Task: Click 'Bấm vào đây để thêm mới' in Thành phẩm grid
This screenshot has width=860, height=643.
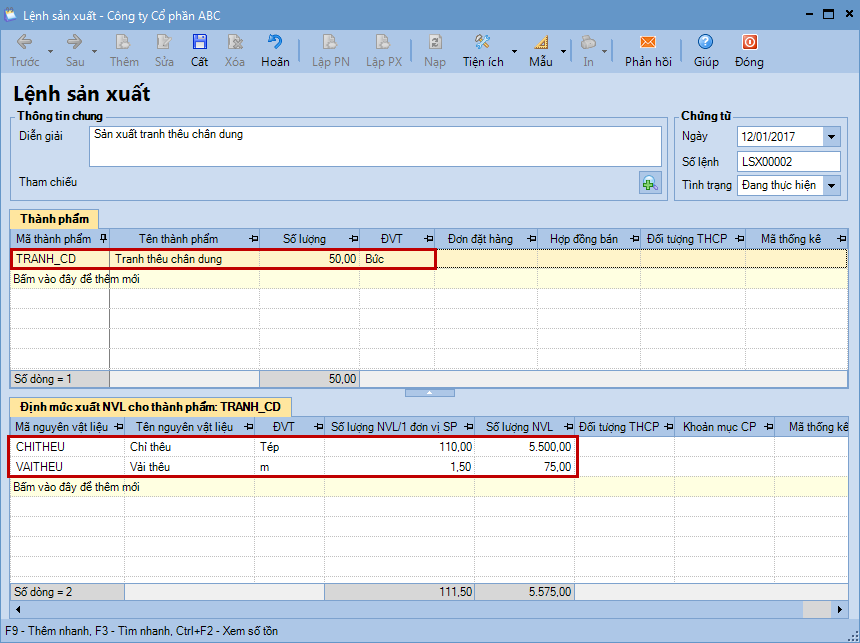Action: click(76, 279)
